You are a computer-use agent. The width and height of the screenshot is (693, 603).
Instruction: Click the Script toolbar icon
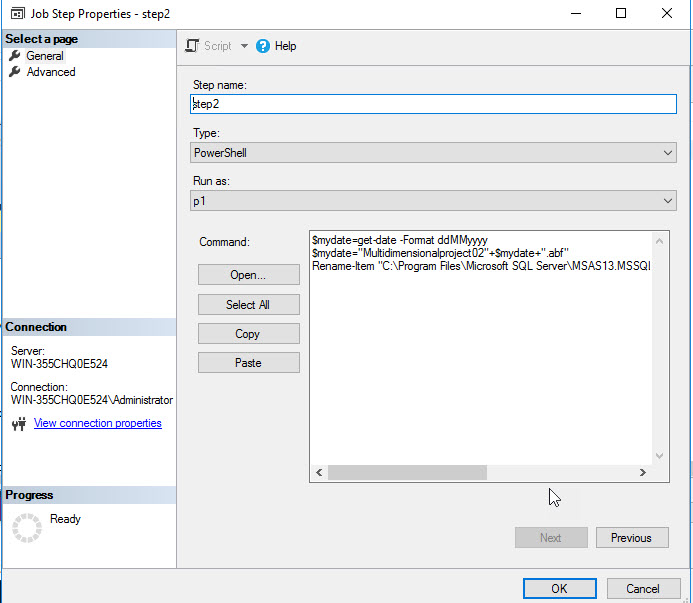point(192,46)
